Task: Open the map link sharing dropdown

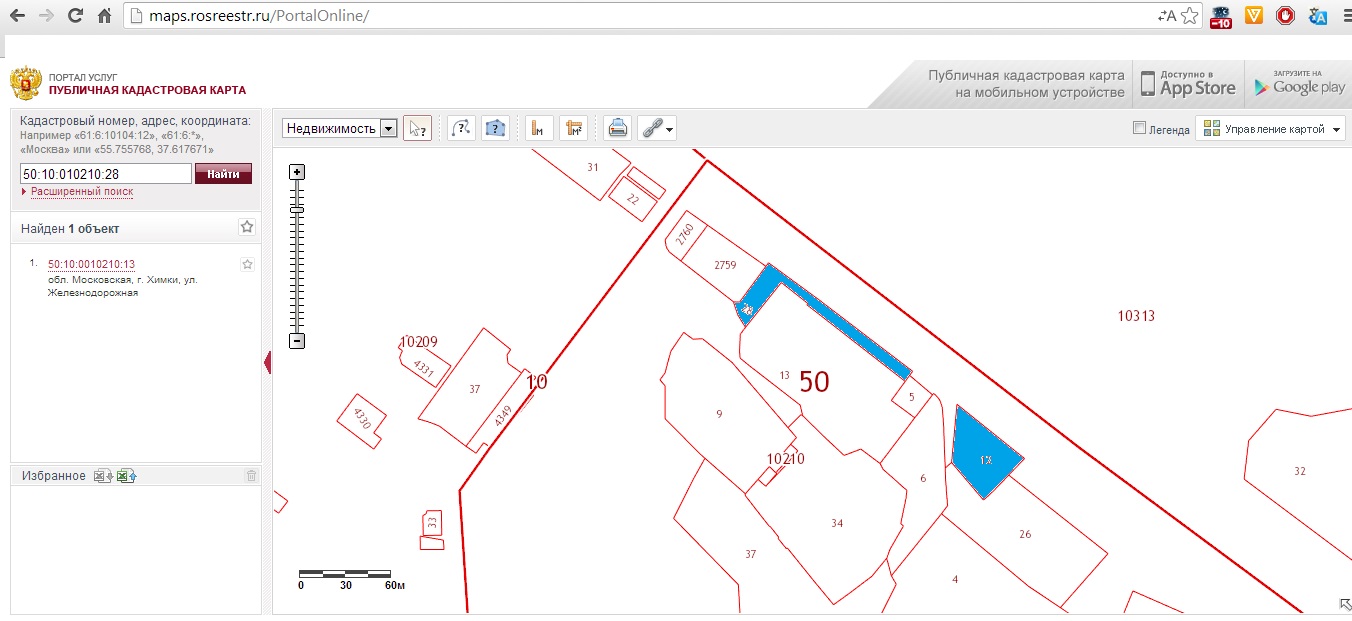Action: (658, 128)
